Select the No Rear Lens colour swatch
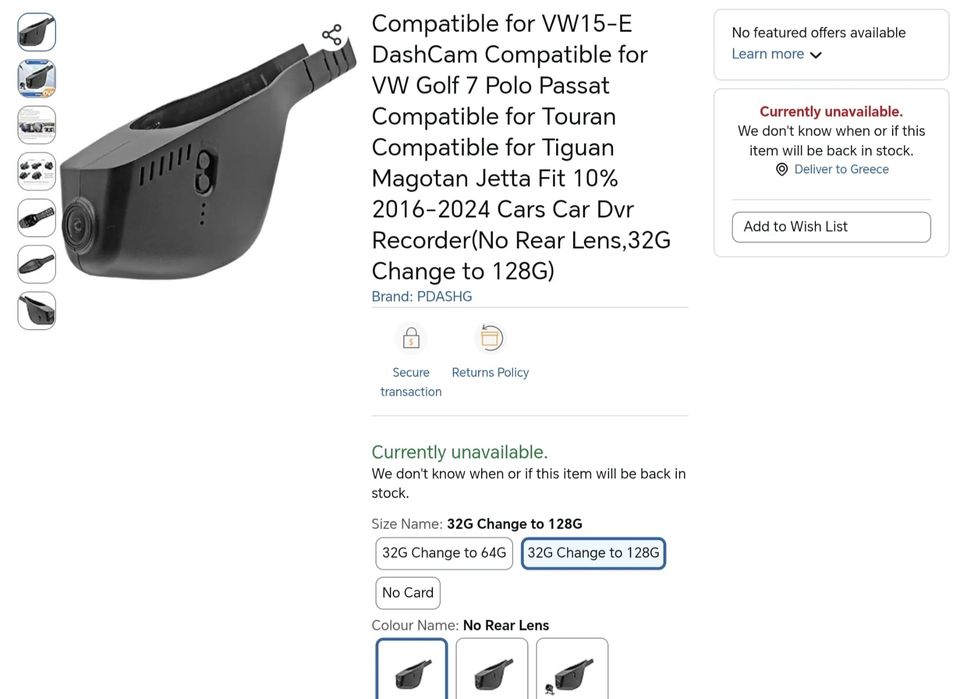 pyautogui.click(x=412, y=670)
